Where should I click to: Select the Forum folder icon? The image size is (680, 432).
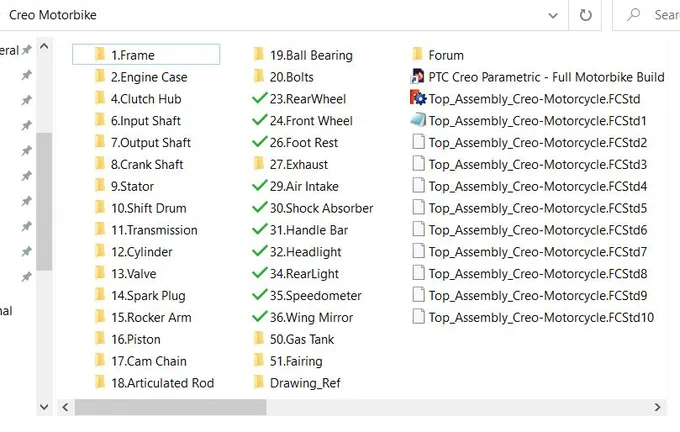(x=418, y=54)
